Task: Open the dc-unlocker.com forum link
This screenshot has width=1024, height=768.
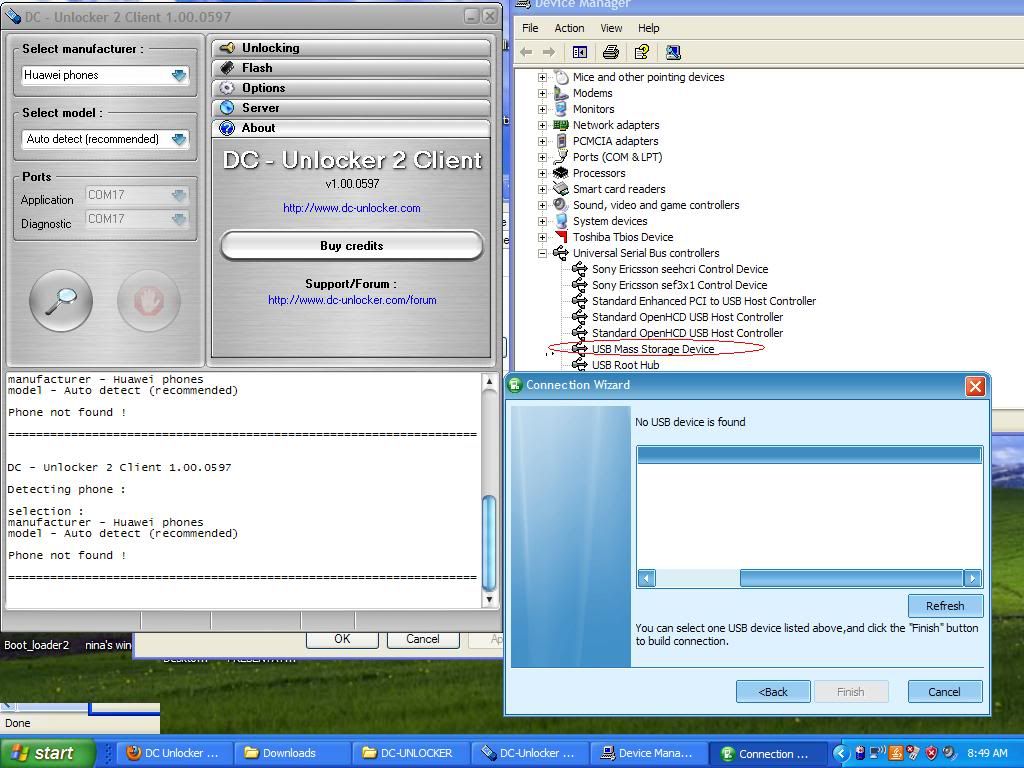Action: [352, 300]
